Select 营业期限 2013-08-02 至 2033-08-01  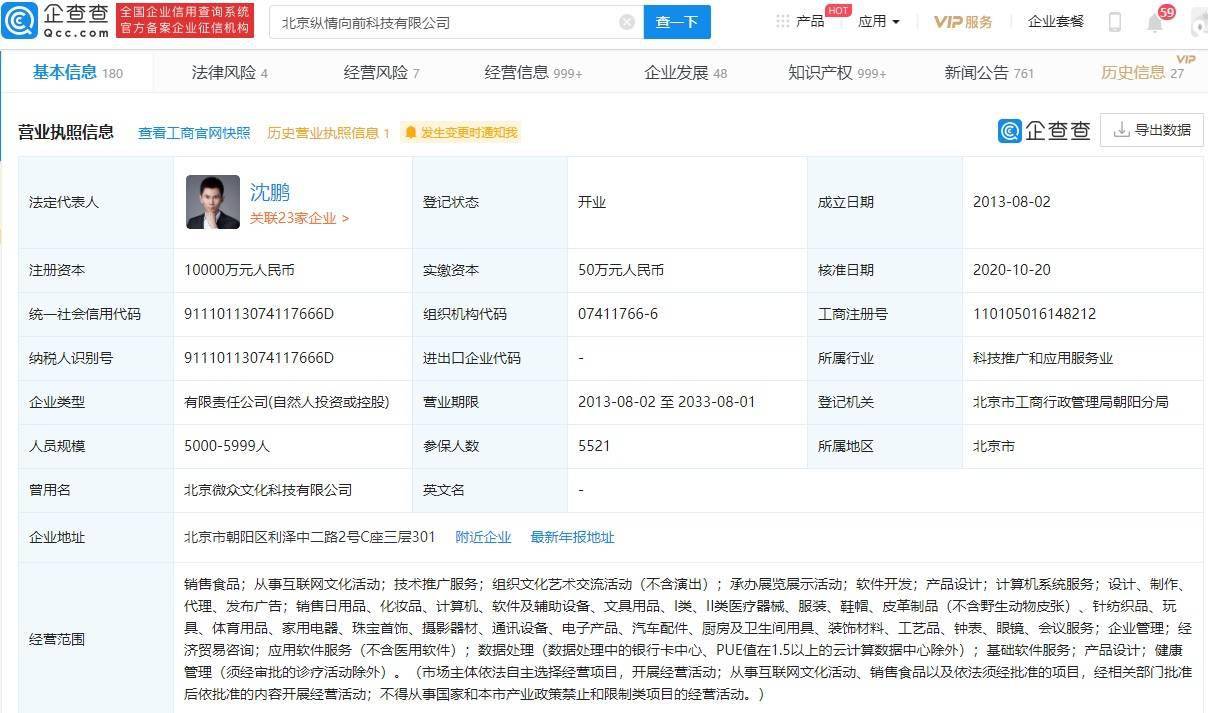click(667, 402)
